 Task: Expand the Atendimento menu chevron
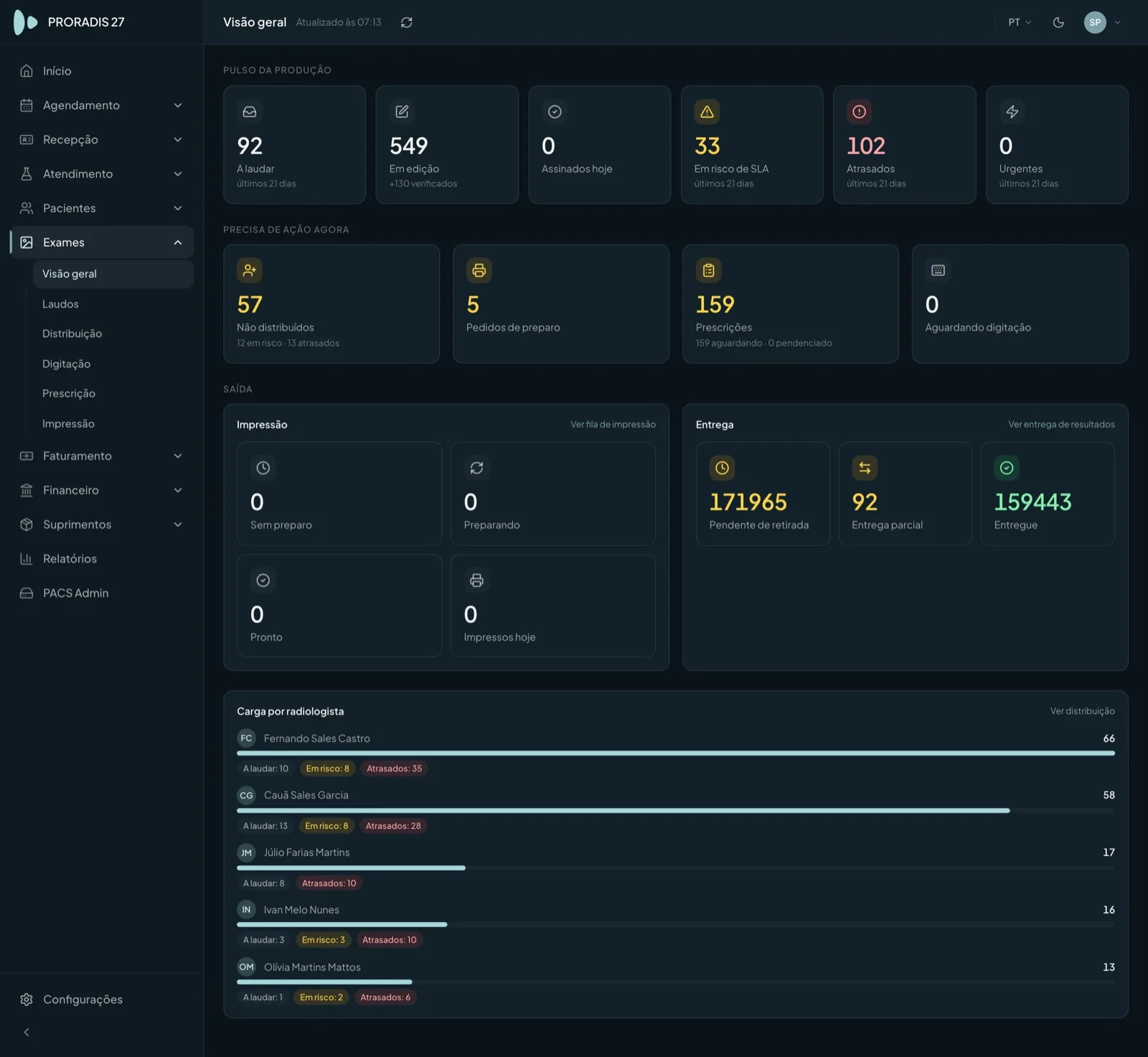pos(178,174)
